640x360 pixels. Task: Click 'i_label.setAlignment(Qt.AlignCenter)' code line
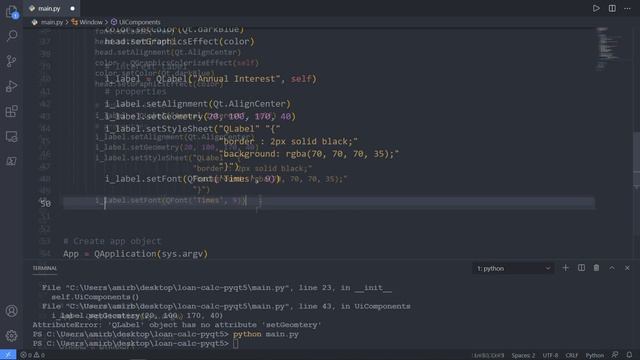[198, 104]
